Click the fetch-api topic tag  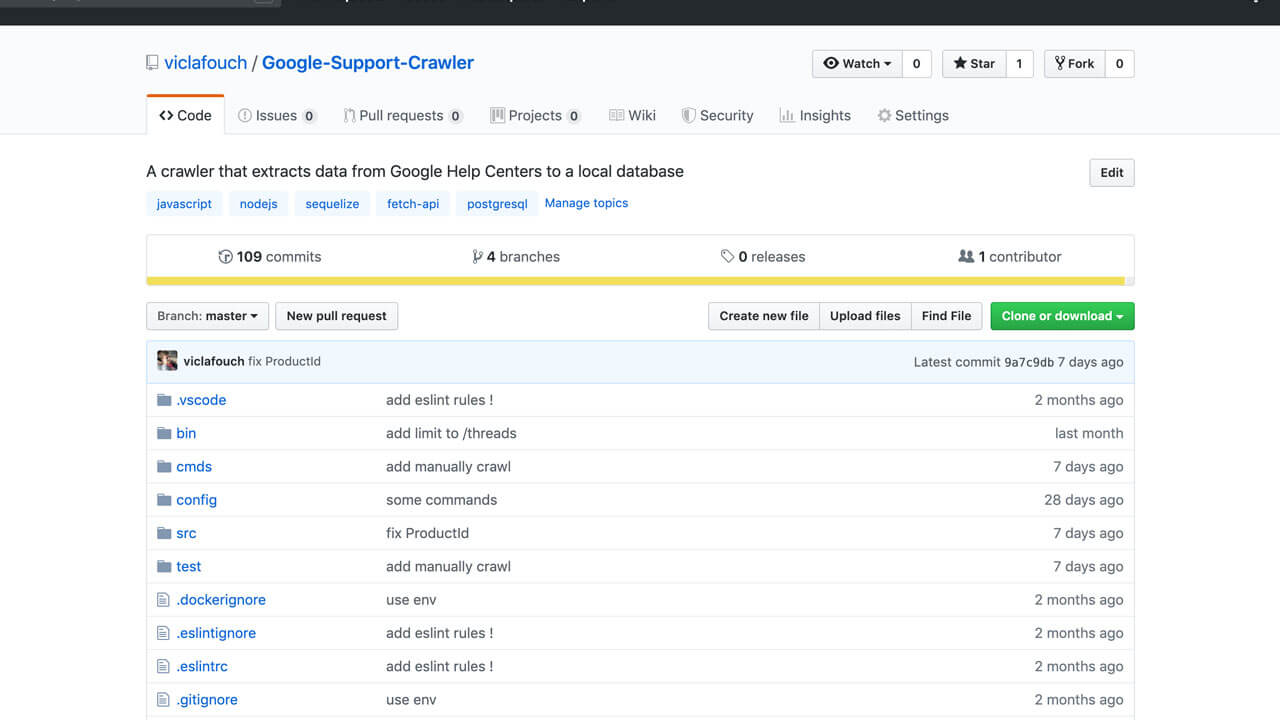pos(413,204)
